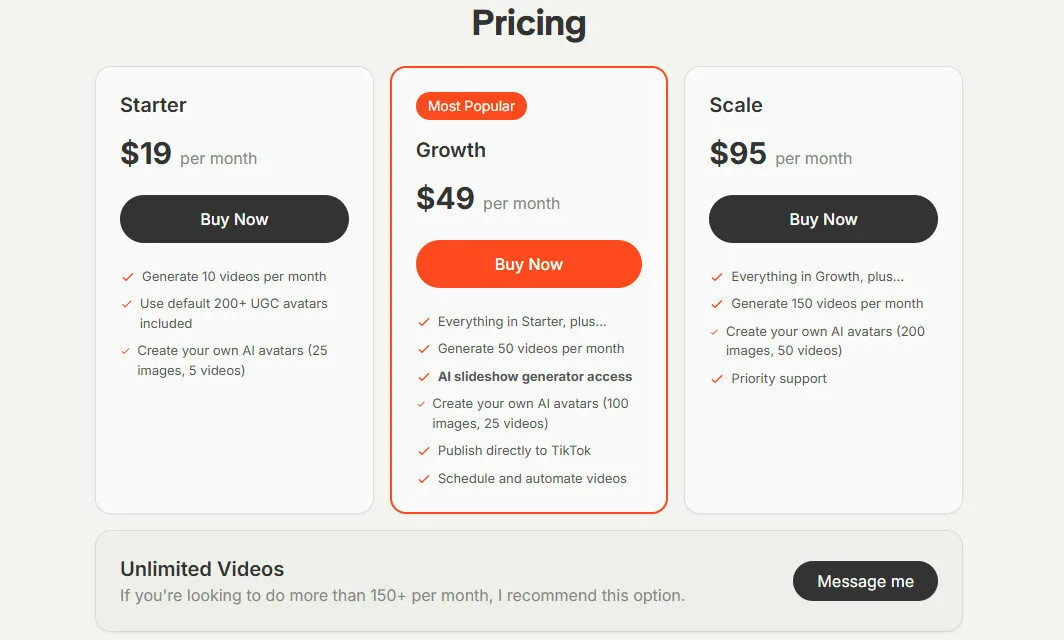Click the checkmark beside 'Schedule and automate videos'

pos(423,478)
